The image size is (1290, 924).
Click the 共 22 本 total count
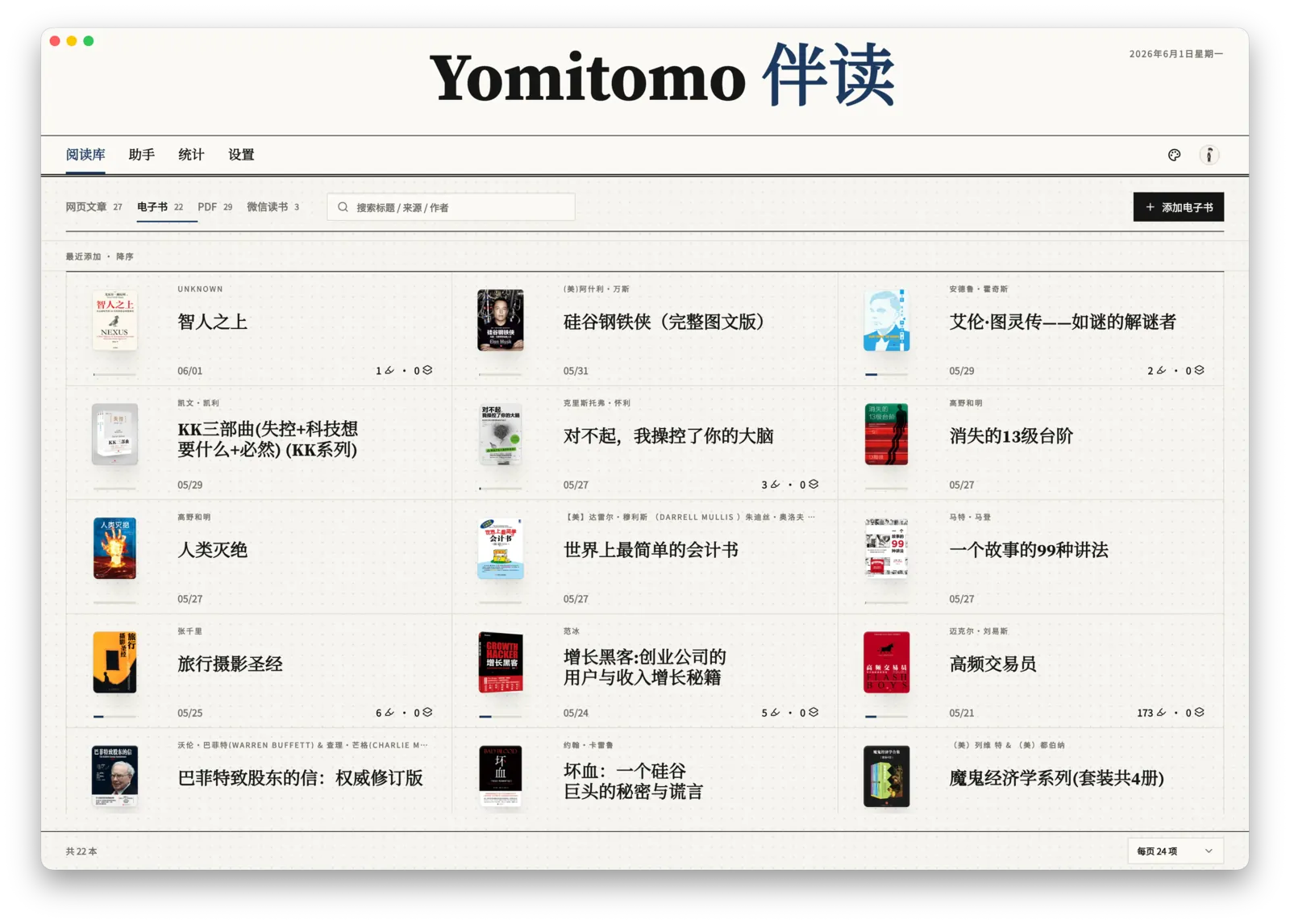click(81, 851)
